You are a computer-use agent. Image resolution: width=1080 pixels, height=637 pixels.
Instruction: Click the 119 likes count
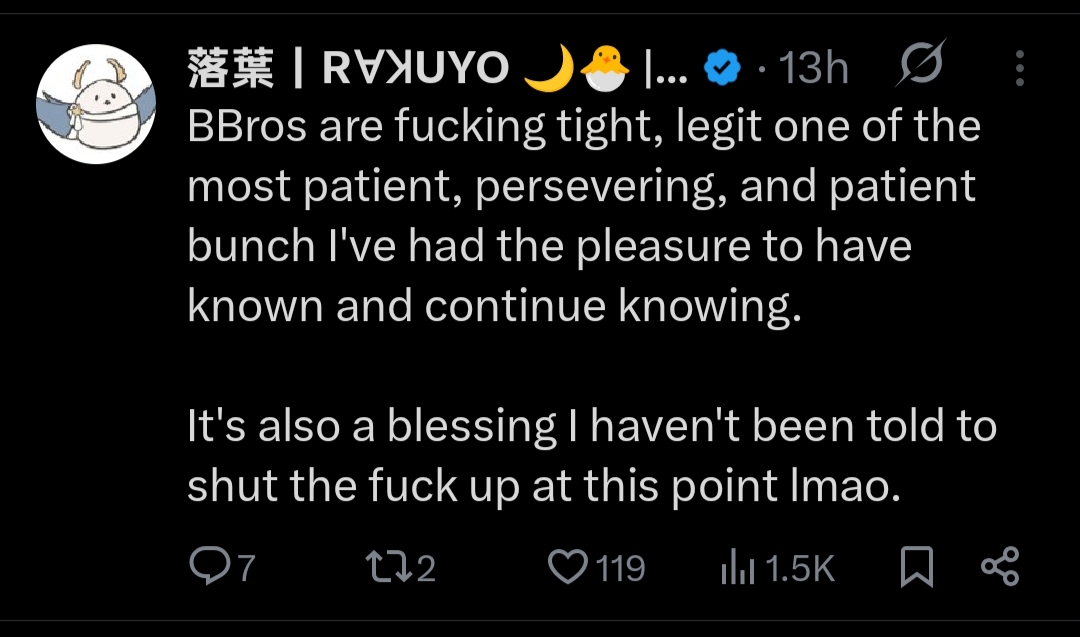coord(620,569)
